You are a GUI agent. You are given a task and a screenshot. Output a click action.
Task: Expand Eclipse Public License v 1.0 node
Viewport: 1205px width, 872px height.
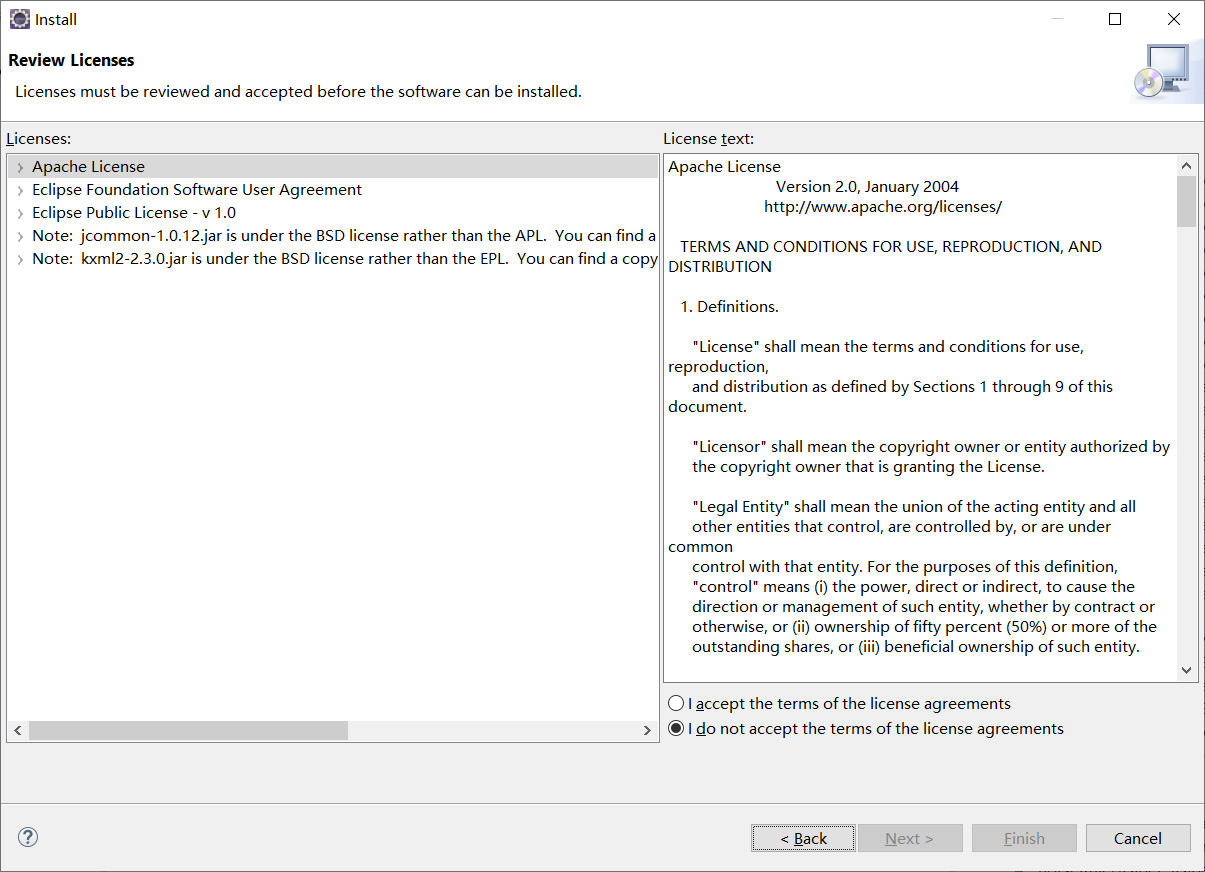(x=20, y=213)
